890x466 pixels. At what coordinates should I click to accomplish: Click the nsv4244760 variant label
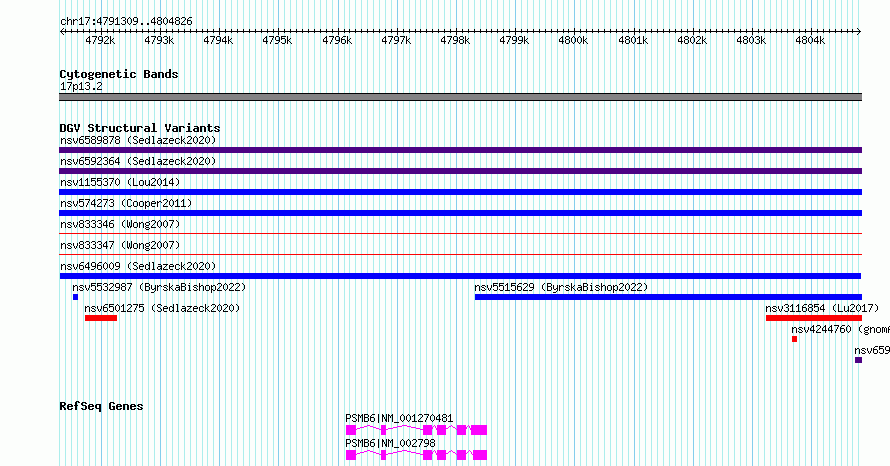pyautogui.click(x=841, y=329)
